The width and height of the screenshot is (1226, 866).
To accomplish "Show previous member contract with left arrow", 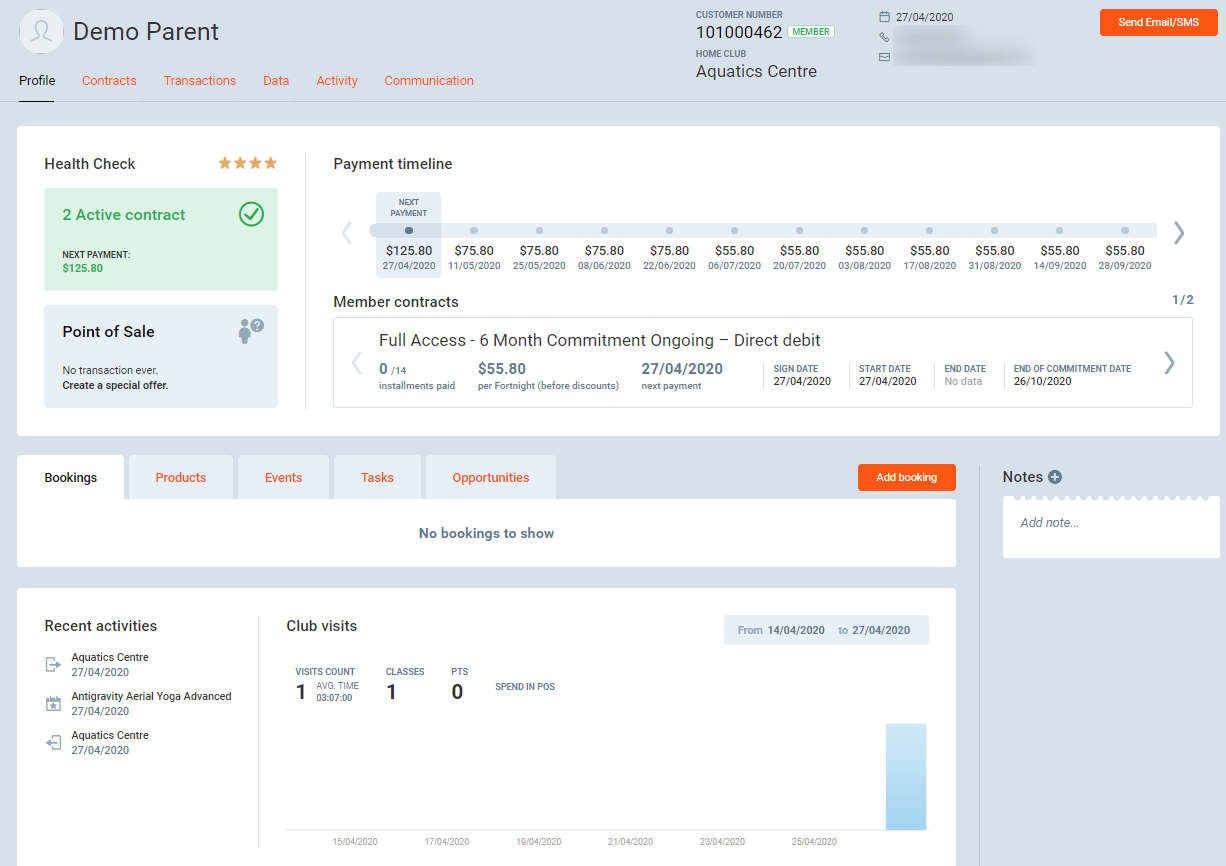I will tap(357, 363).
